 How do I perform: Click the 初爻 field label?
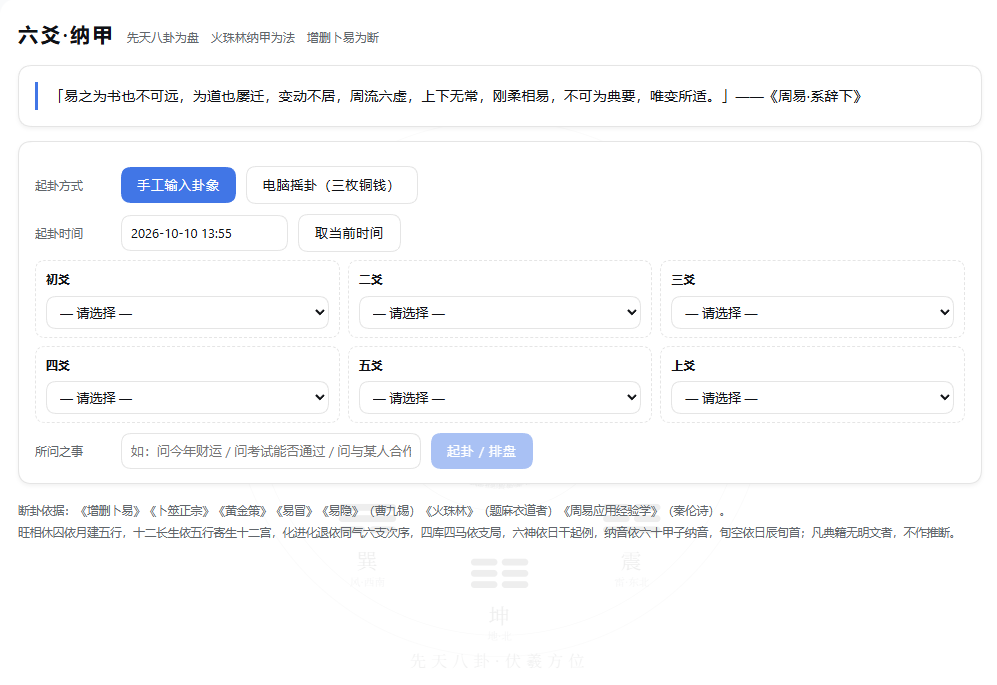click(58, 280)
